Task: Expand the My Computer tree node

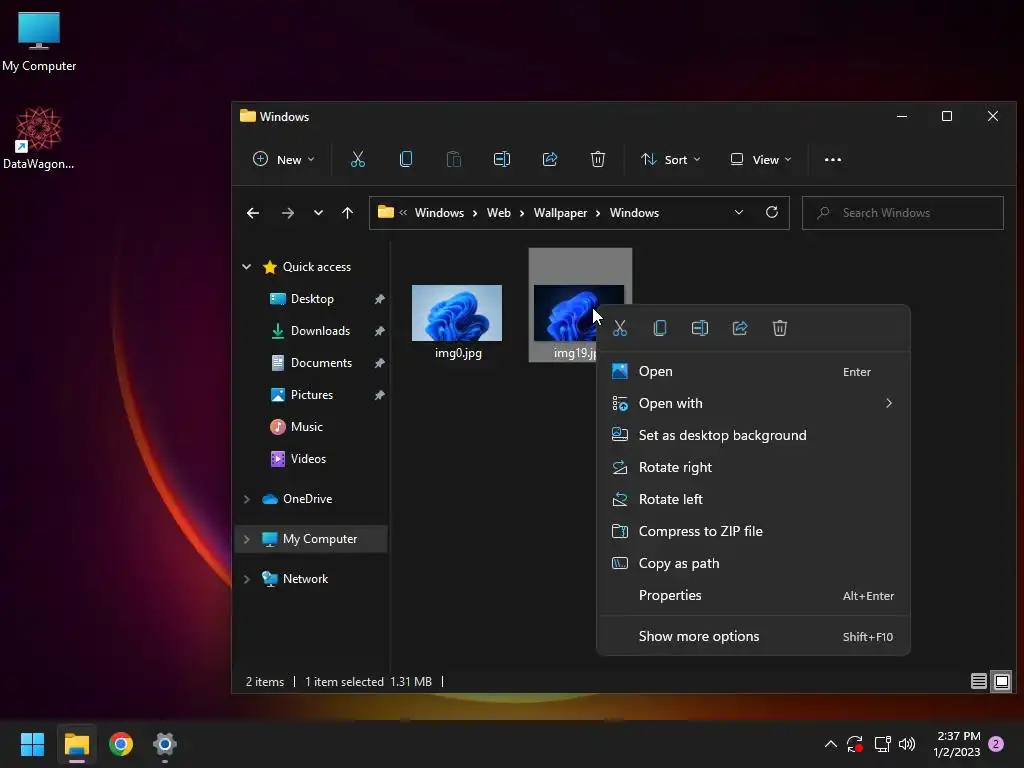Action: pos(247,539)
